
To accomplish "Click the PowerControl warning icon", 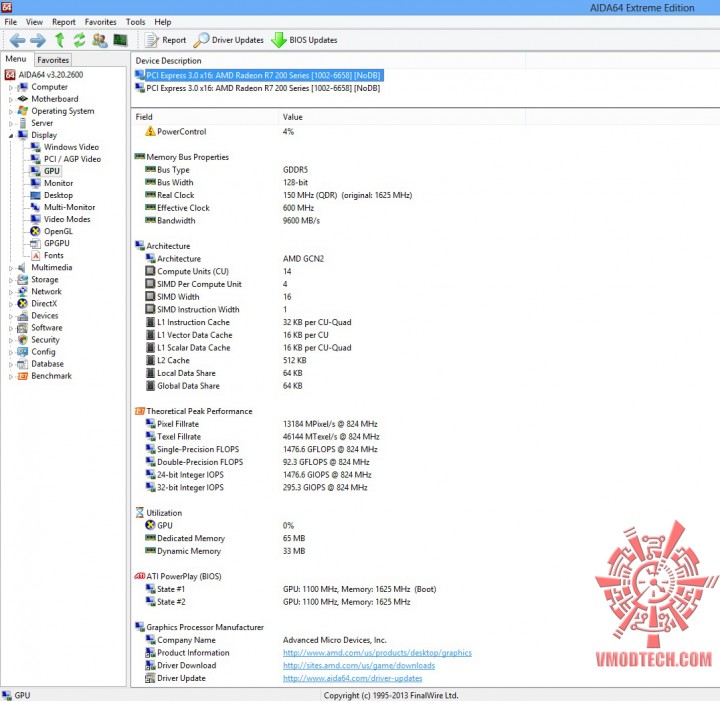I will click(150, 131).
